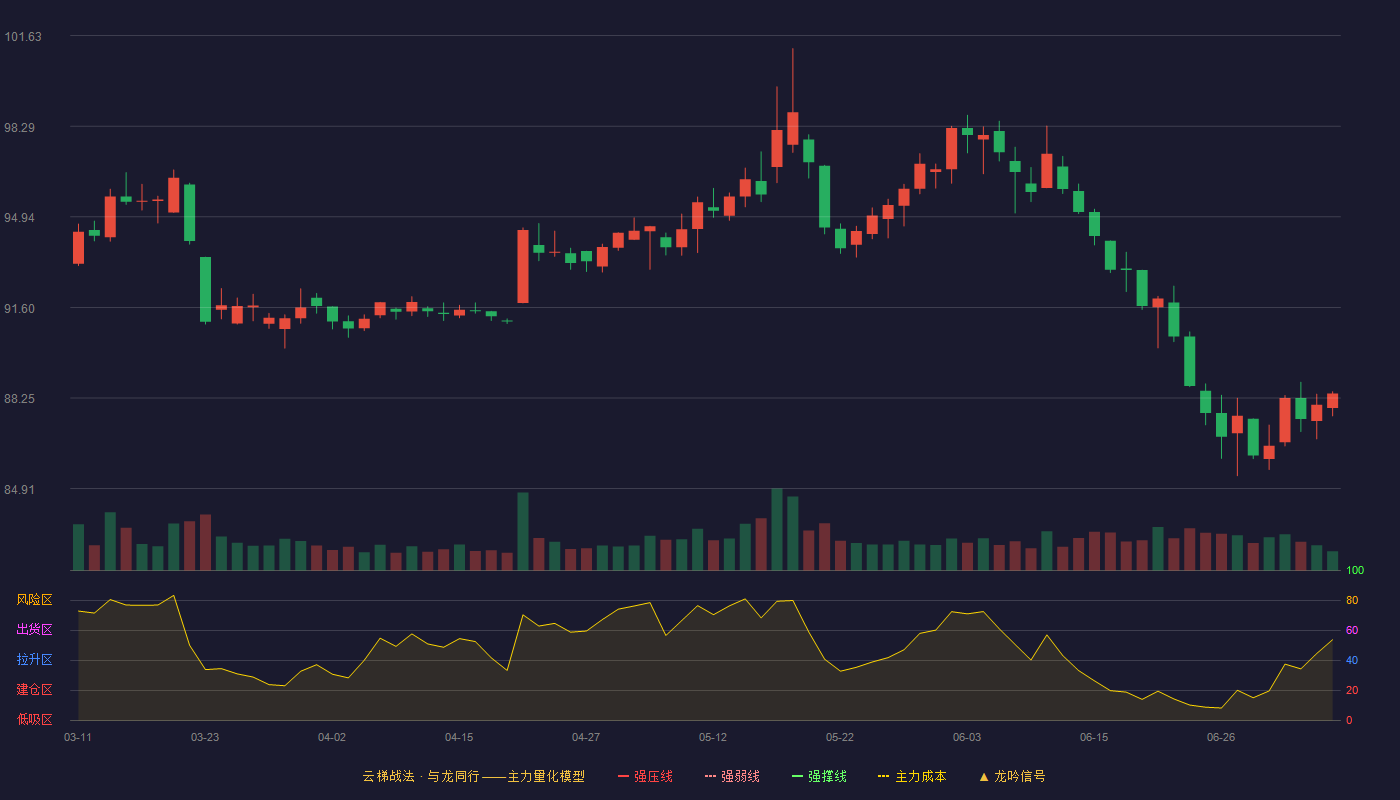1400x800 pixels.
Task: Toggle the 强撑线 legend series
Action: click(819, 776)
